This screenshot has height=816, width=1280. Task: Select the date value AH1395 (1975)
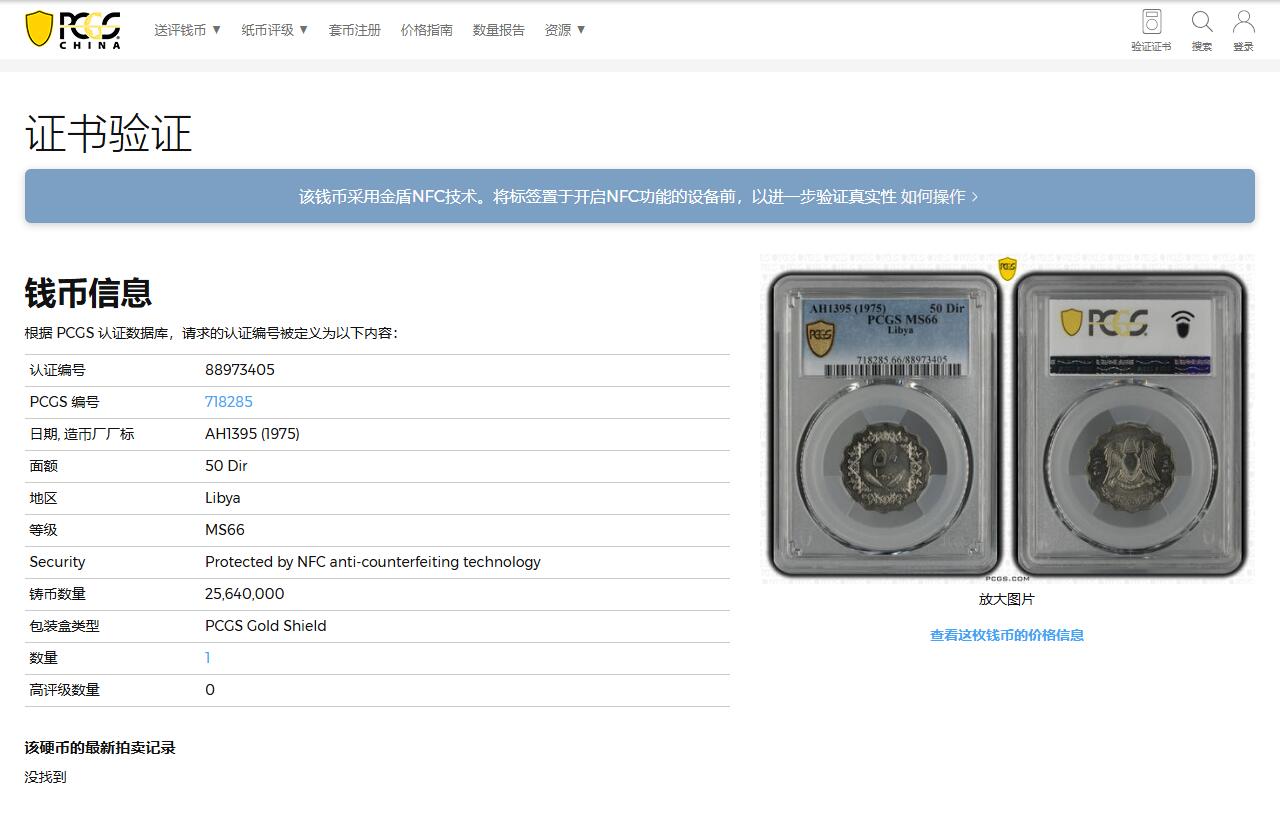pyautogui.click(x=252, y=434)
